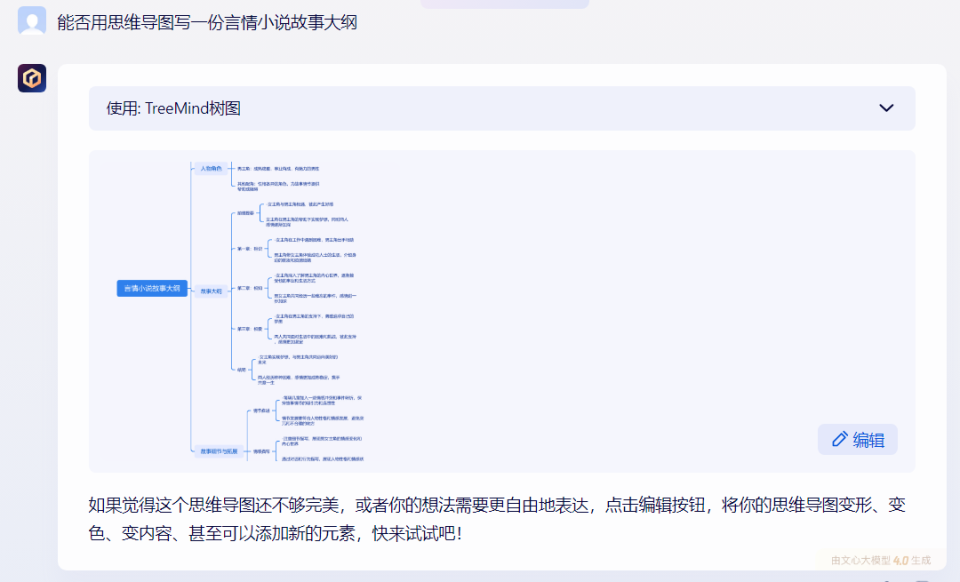The image size is (960, 582).
Task: Click the 编辑 button on the mind map
Action: 858,439
